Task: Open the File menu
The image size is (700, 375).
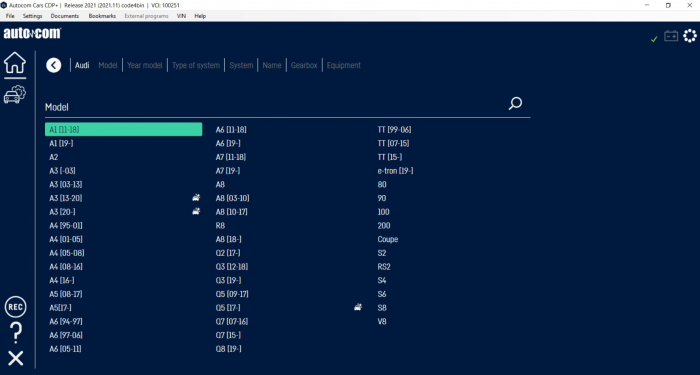Action: click(10, 16)
